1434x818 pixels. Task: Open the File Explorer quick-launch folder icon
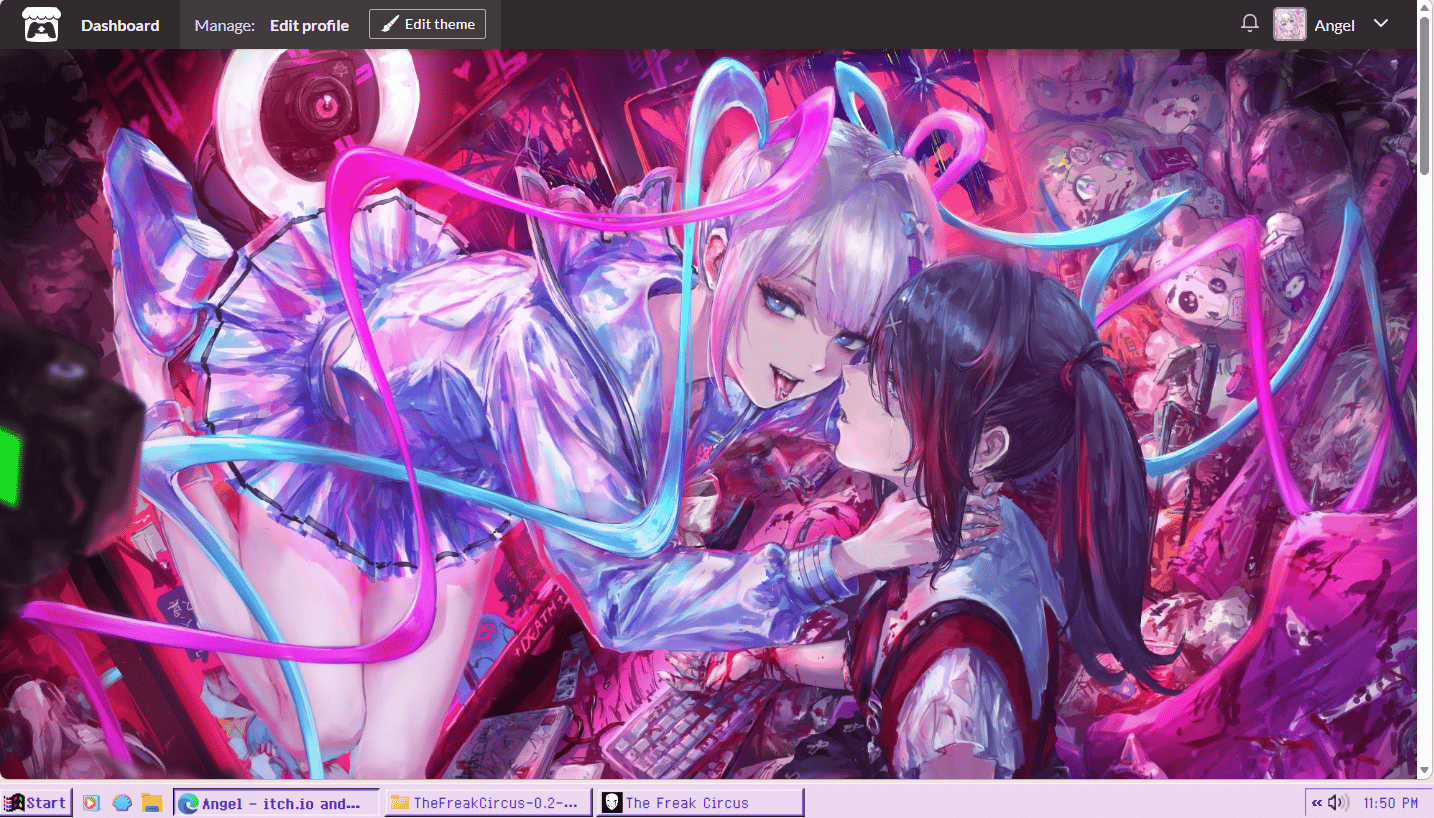click(152, 803)
